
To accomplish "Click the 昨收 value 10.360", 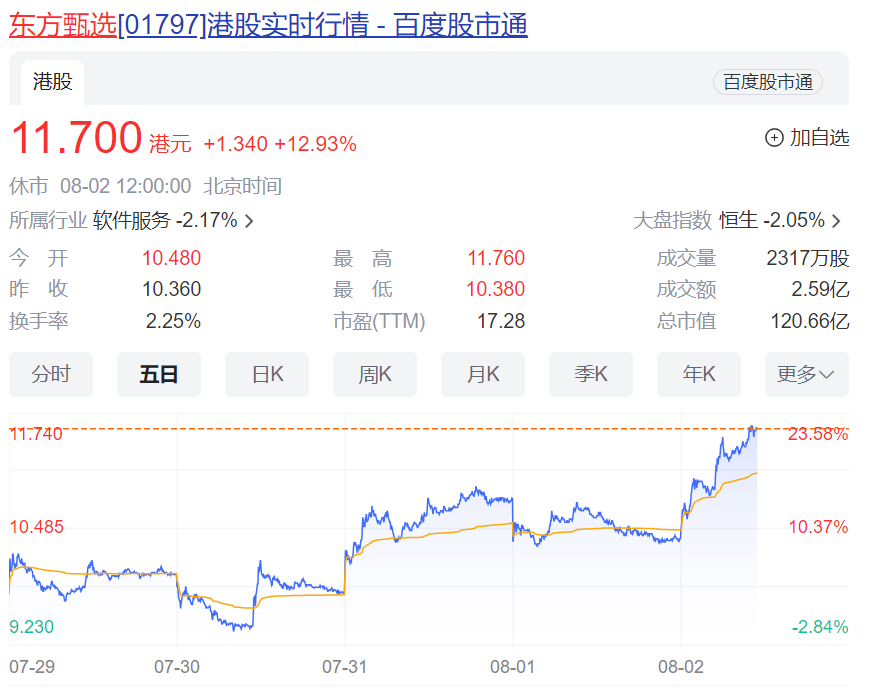I will click(x=171, y=289).
